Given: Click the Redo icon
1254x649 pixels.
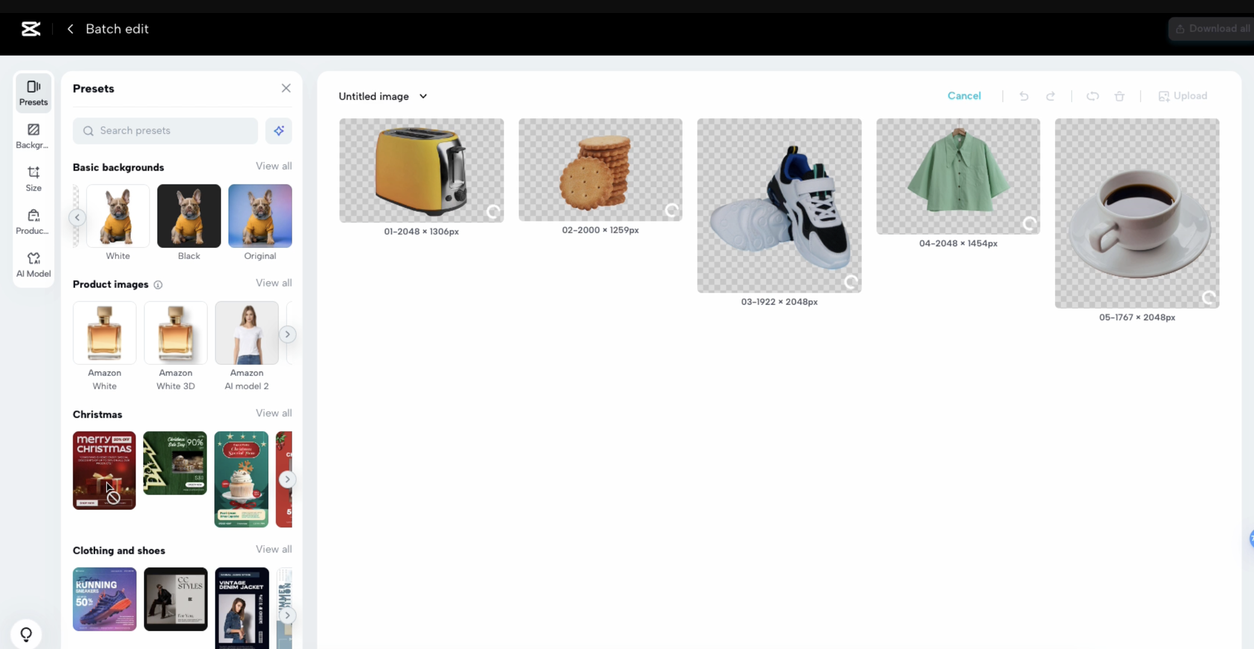Looking at the screenshot, I should [x=1050, y=96].
